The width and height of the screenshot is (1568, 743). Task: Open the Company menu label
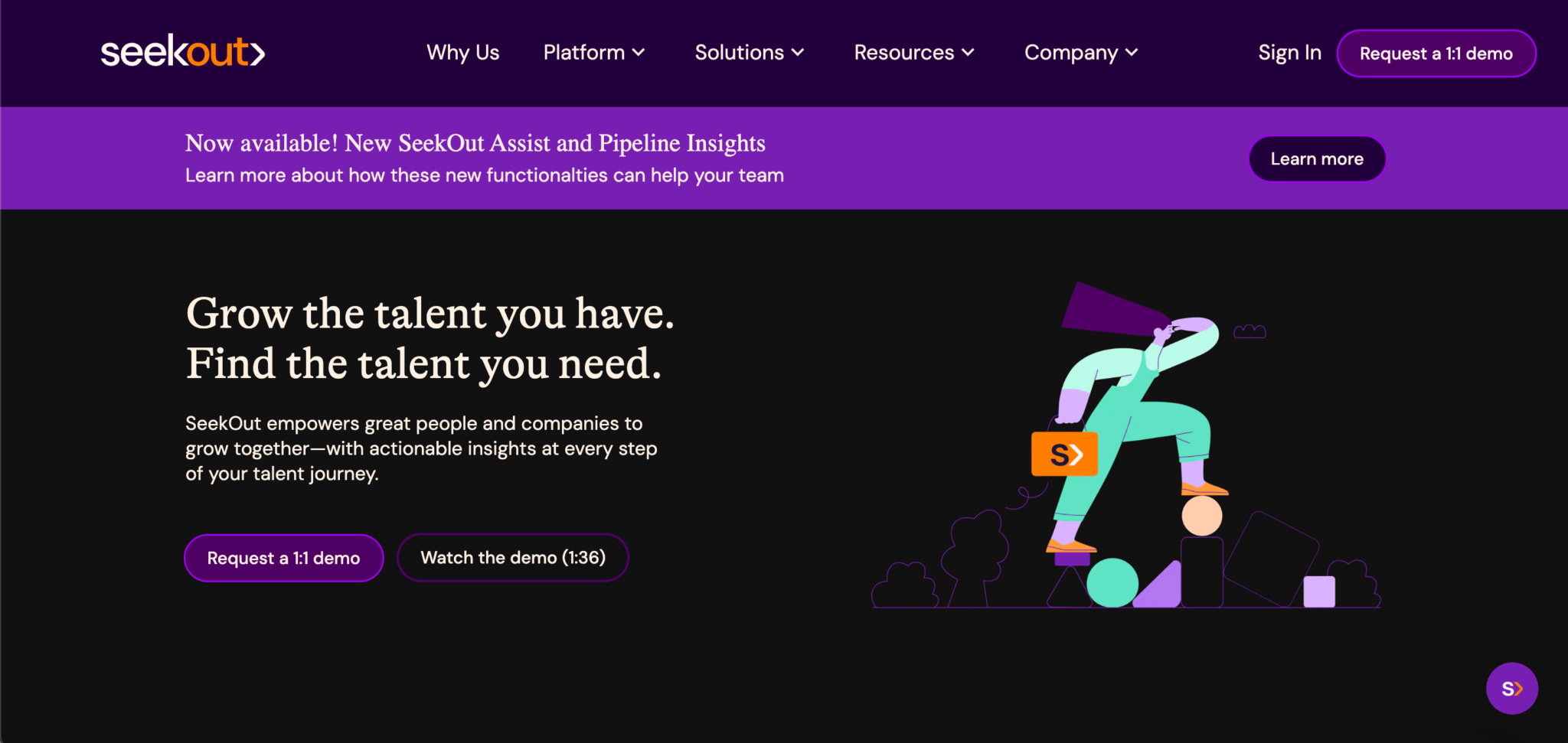coord(1071,53)
